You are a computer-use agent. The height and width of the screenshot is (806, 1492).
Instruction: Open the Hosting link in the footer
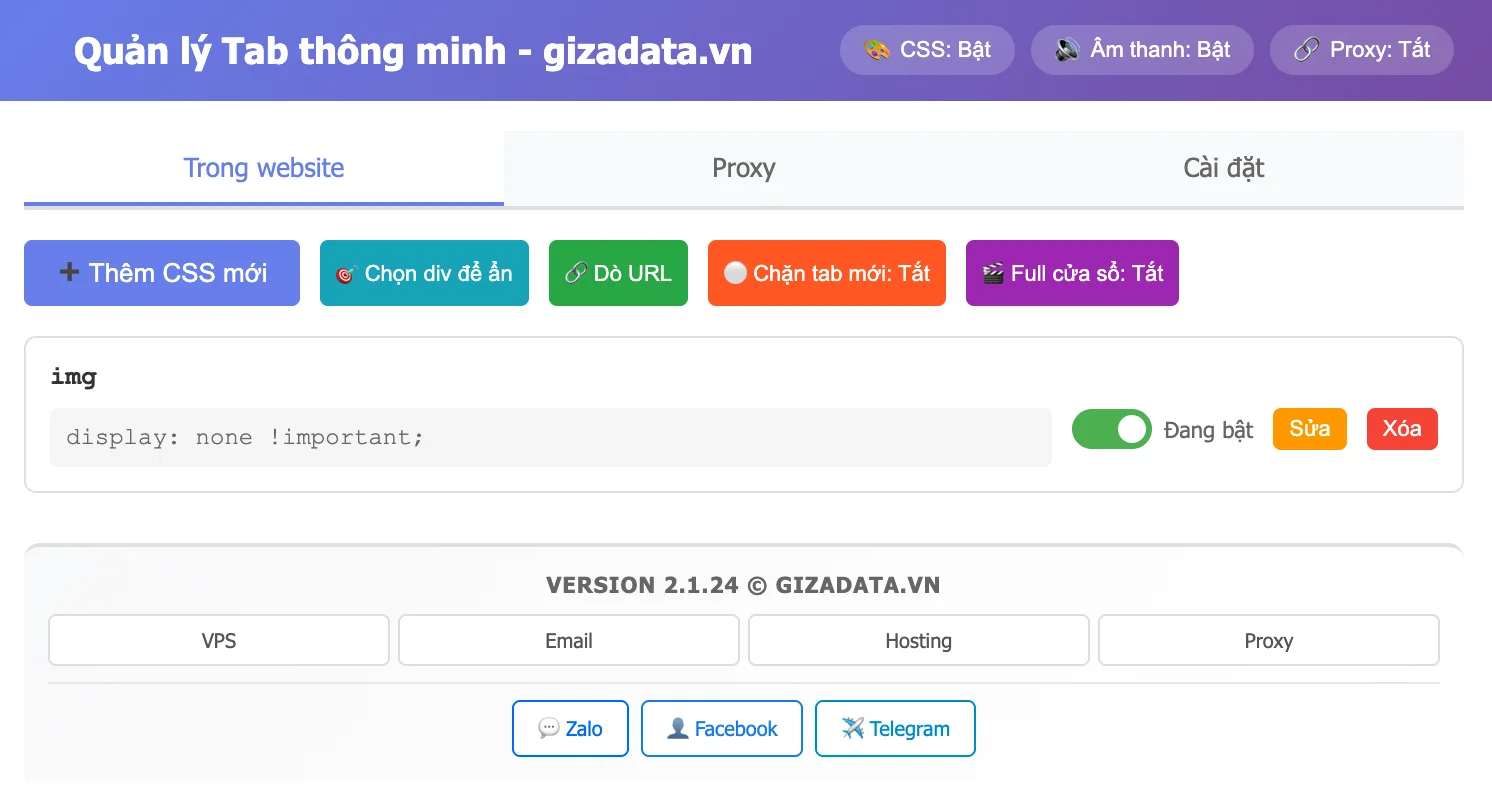tap(918, 640)
